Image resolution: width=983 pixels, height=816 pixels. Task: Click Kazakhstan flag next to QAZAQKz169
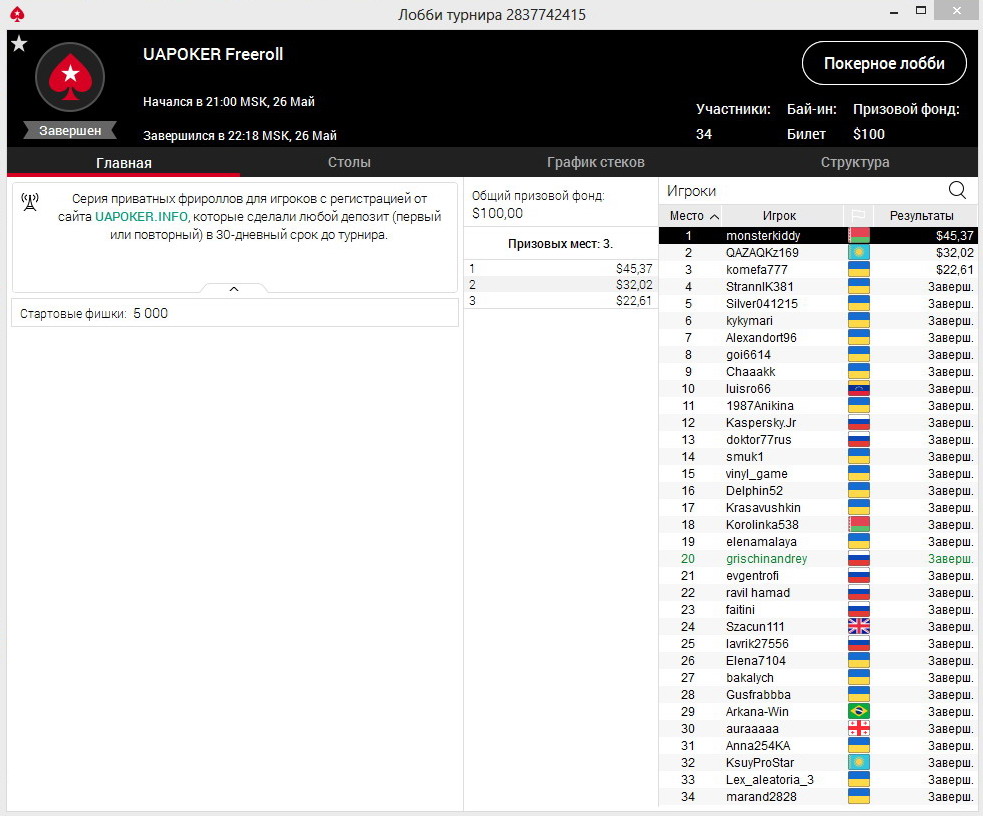click(858, 253)
